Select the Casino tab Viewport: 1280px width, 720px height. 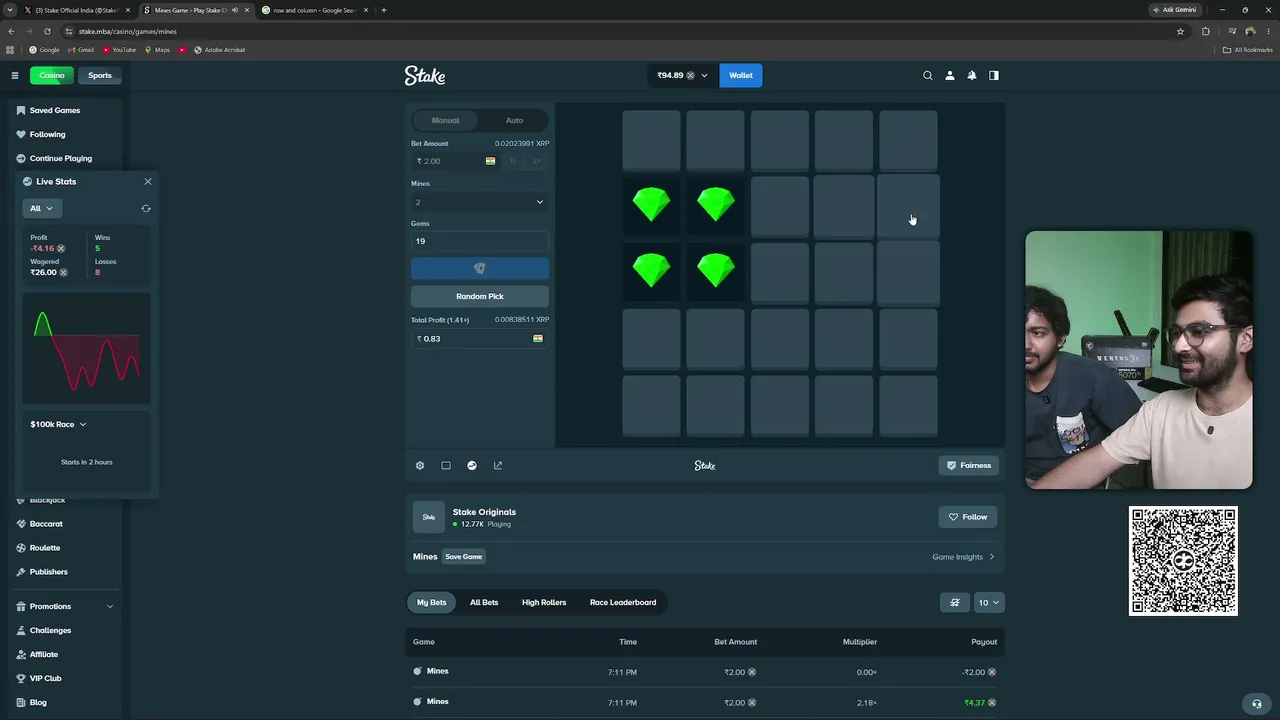(x=52, y=75)
